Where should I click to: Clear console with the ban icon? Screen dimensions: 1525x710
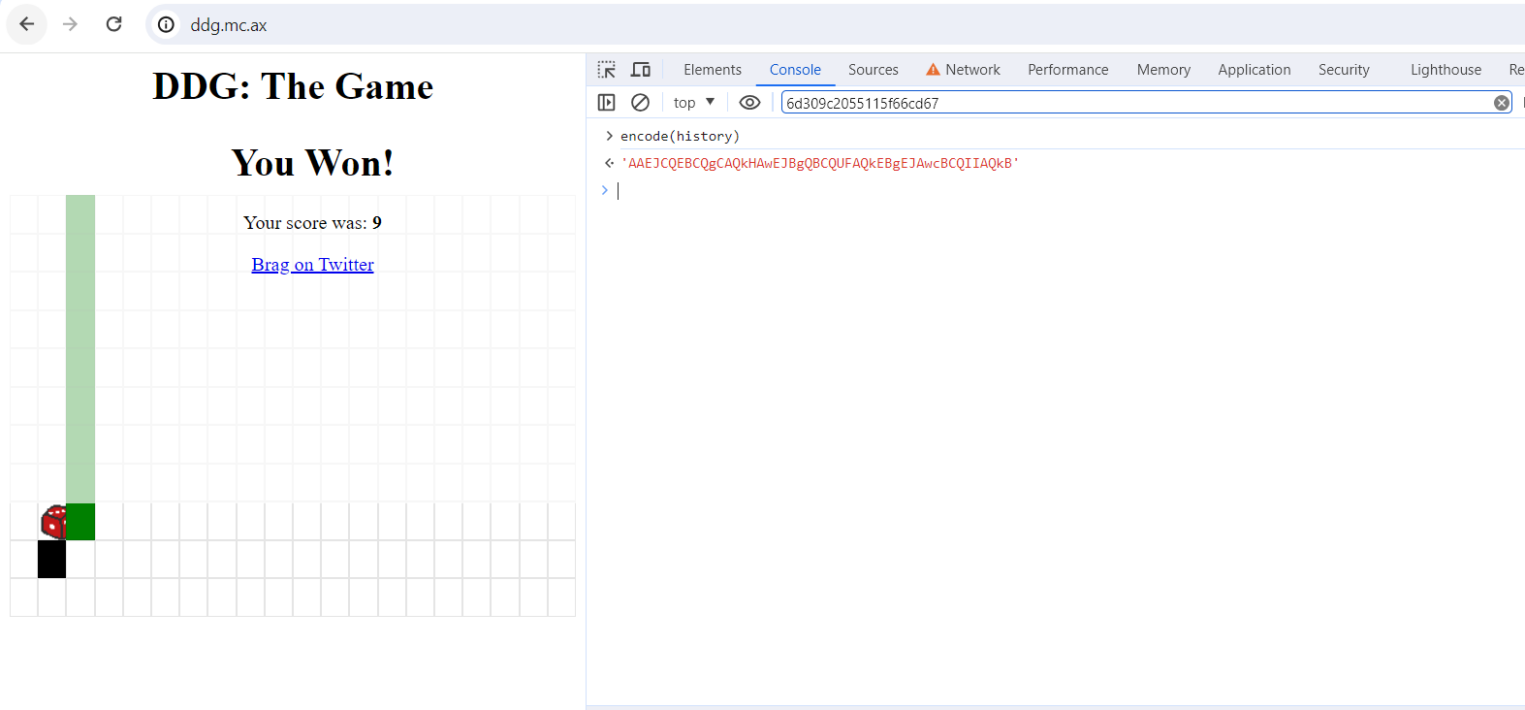641,102
